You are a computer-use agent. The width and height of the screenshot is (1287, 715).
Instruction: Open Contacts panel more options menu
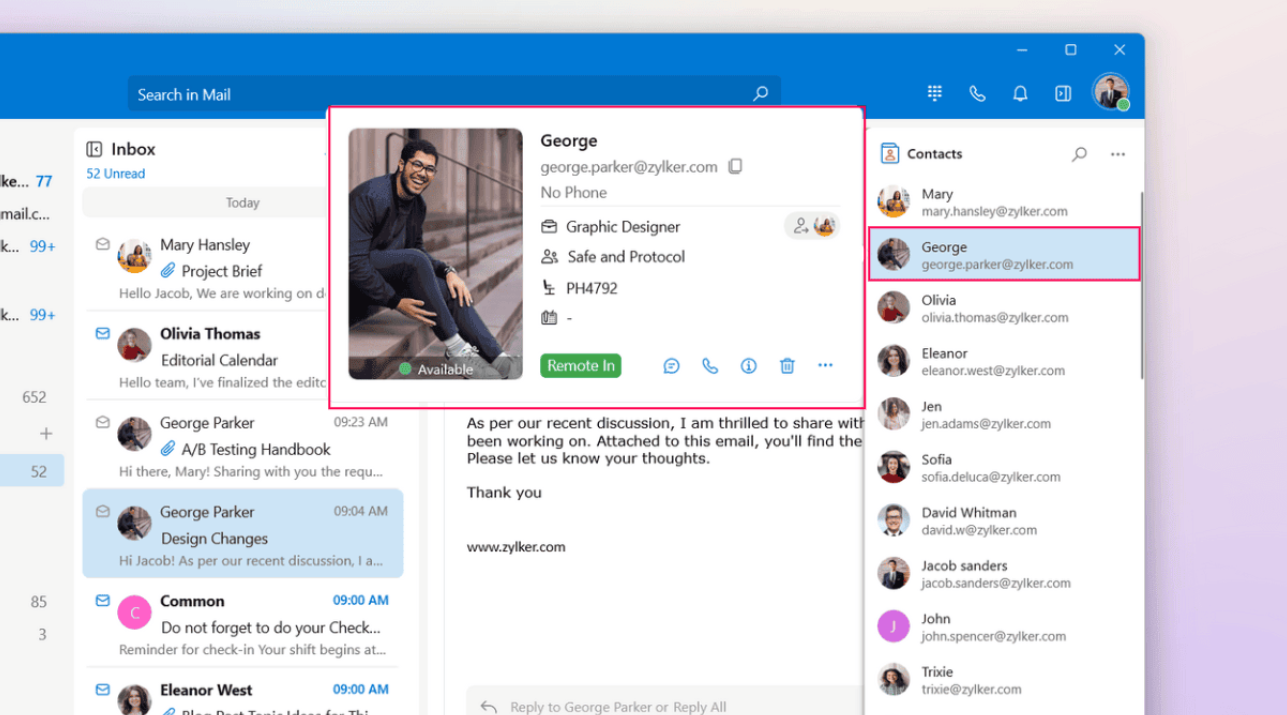1118,154
